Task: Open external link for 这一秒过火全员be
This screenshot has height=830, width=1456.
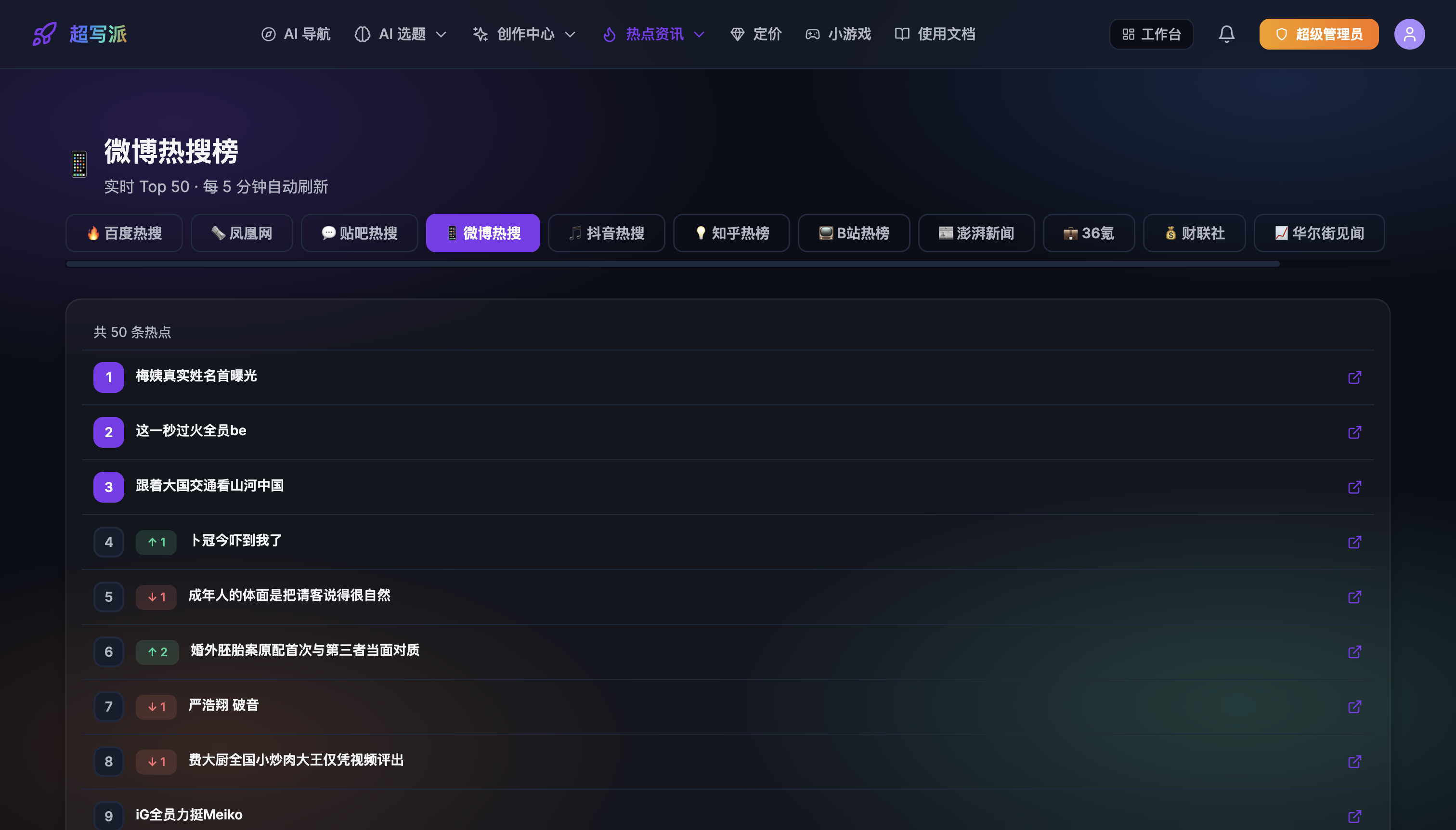Action: click(1354, 432)
